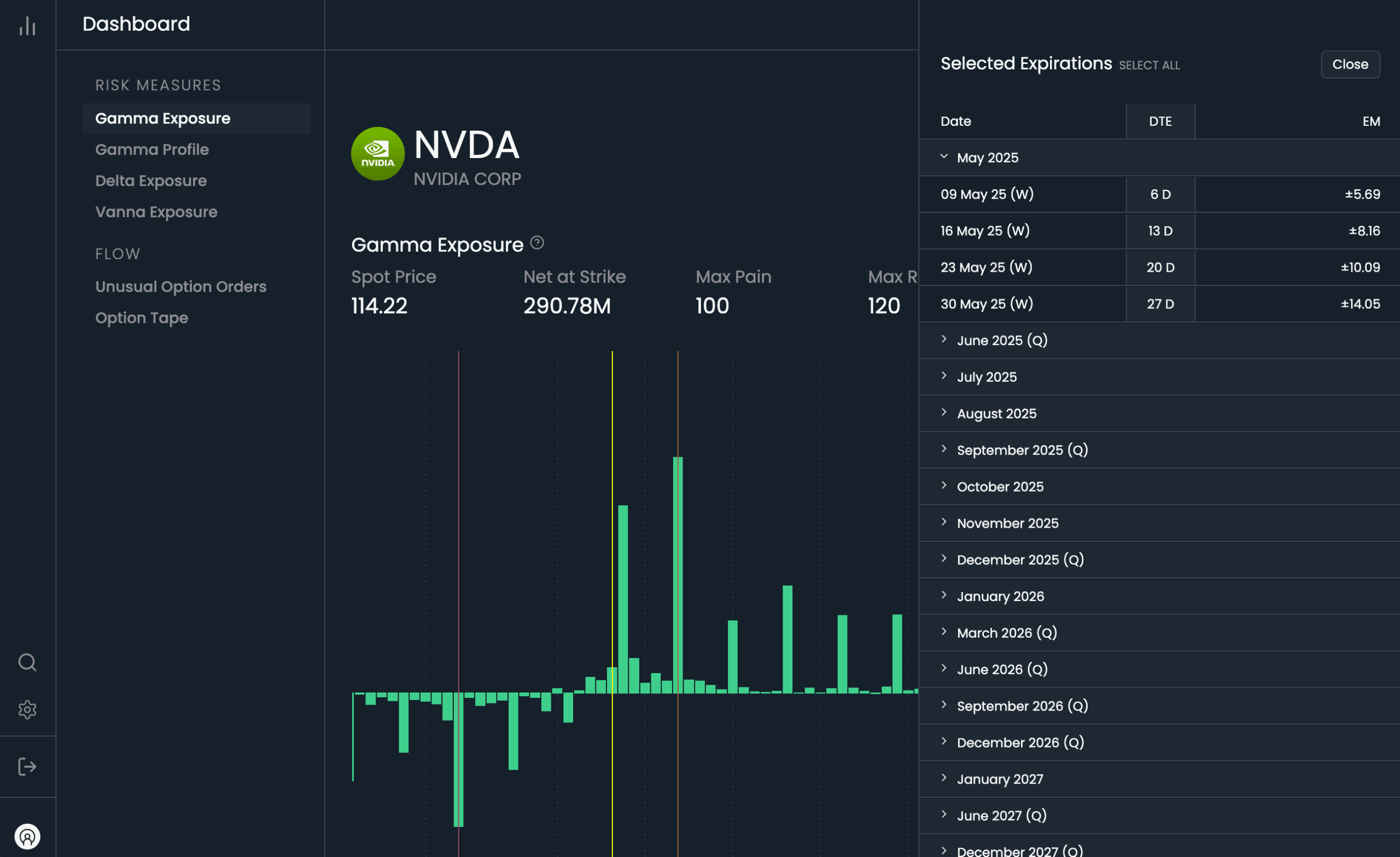Click the NVIDIA logo badge
The height and width of the screenshot is (857, 1400).
click(378, 154)
